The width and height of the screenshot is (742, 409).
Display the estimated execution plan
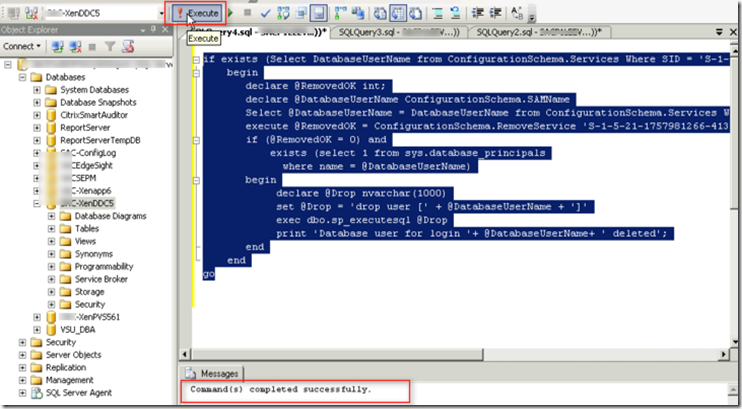(283, 13)
